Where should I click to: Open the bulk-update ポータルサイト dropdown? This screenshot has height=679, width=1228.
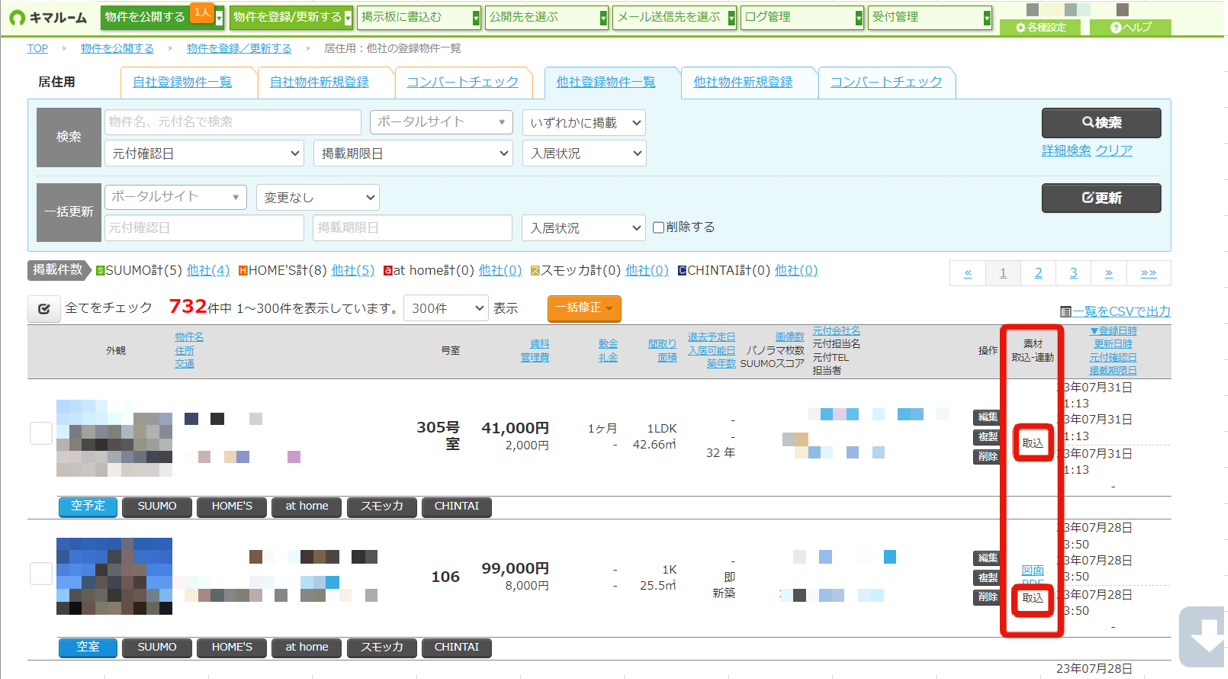tap(175, 197)
